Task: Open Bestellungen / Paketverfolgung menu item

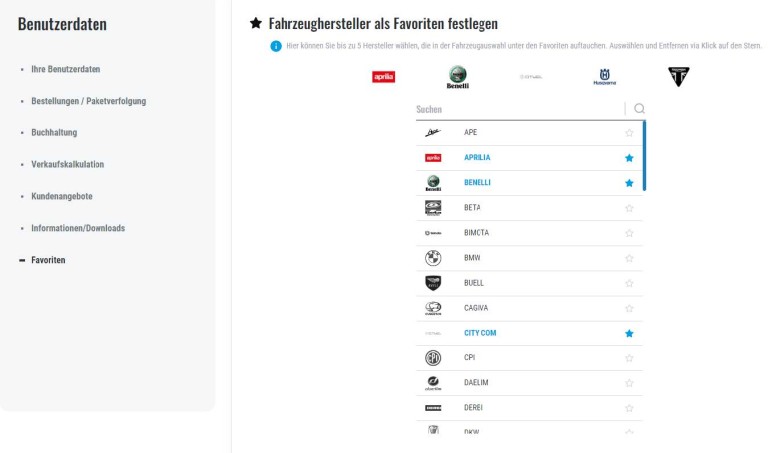Action: 89,101
